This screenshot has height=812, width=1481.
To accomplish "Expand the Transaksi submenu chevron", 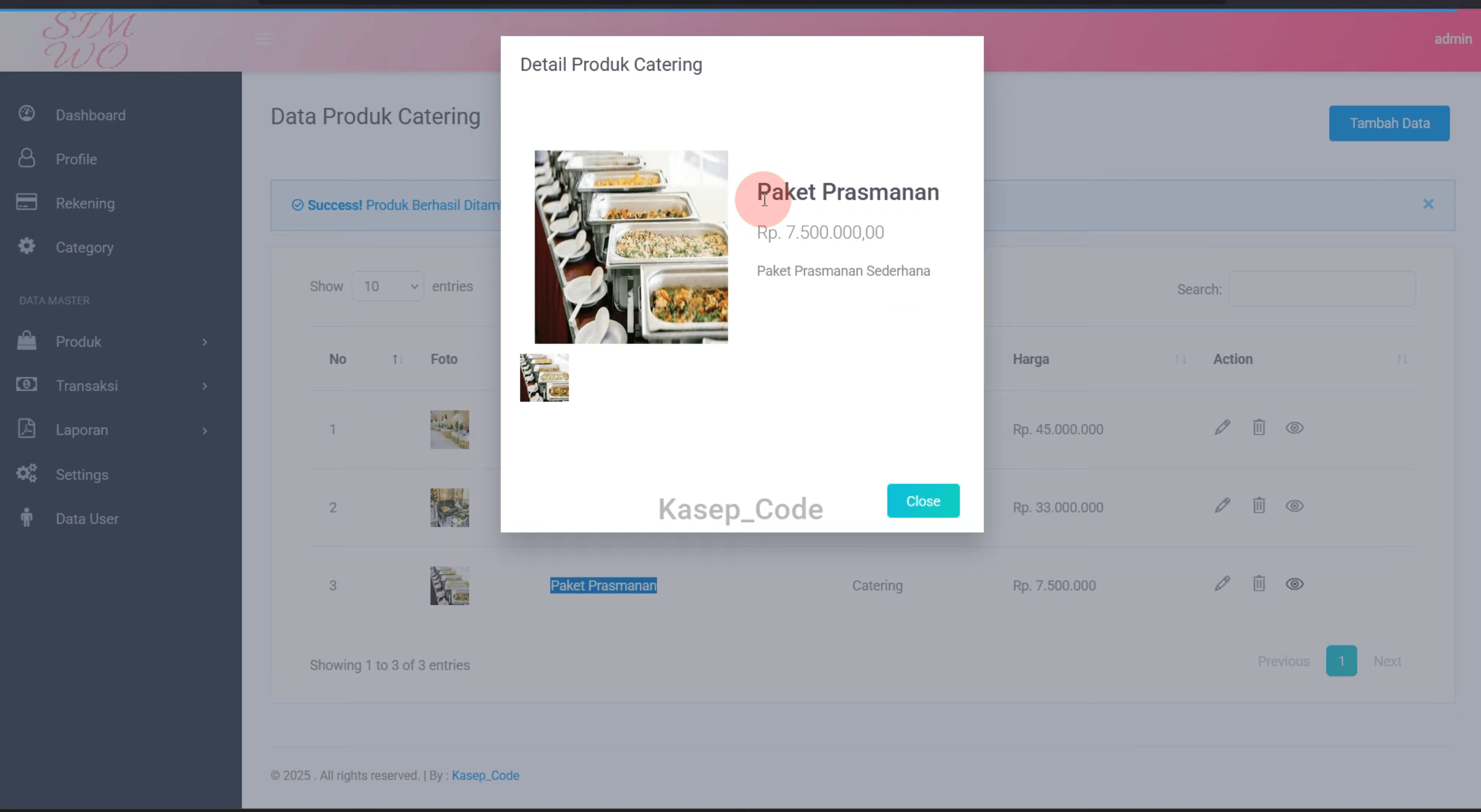I will coord(204,386).
